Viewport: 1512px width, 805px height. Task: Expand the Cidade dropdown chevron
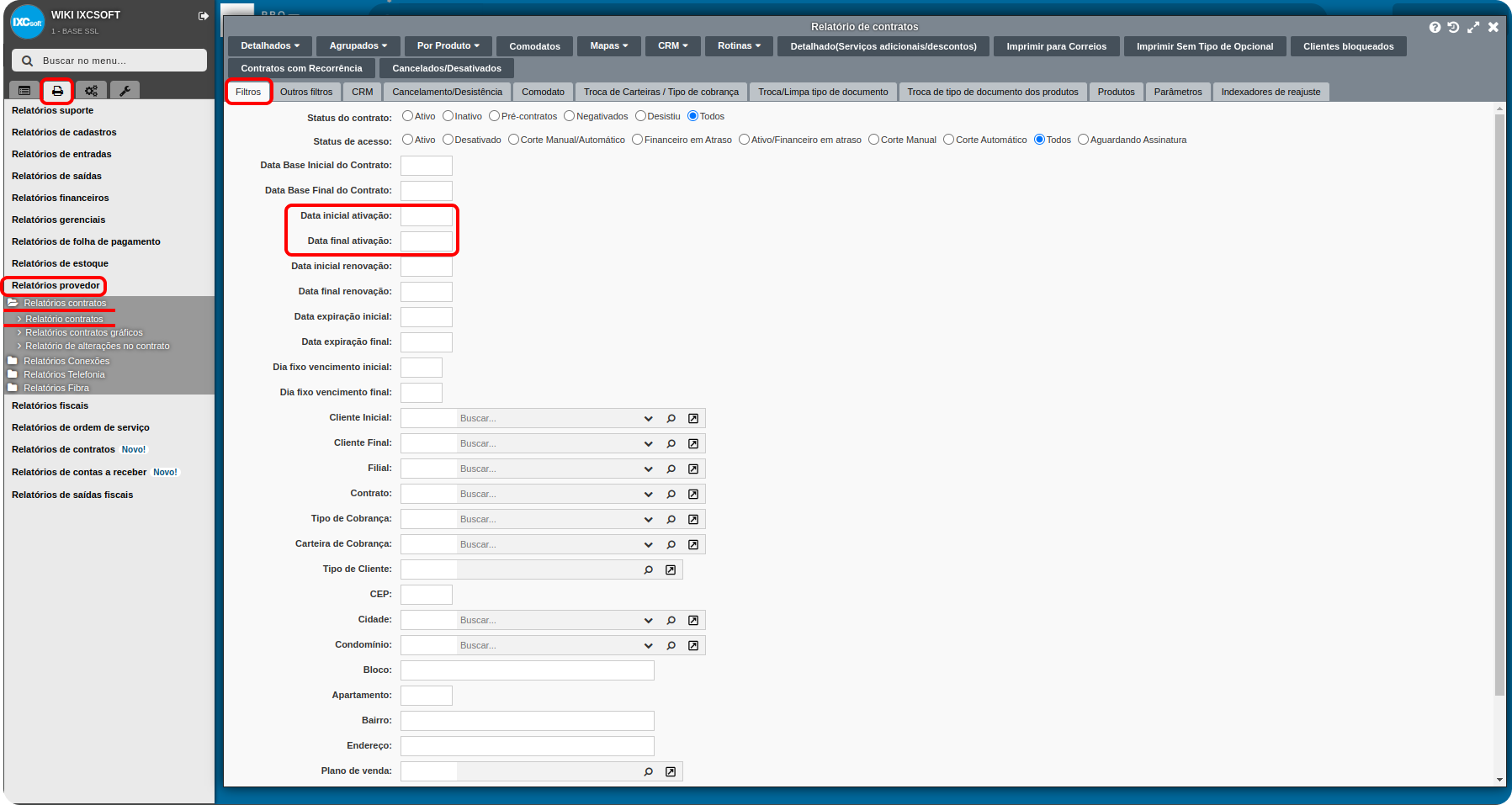[649, 620]
